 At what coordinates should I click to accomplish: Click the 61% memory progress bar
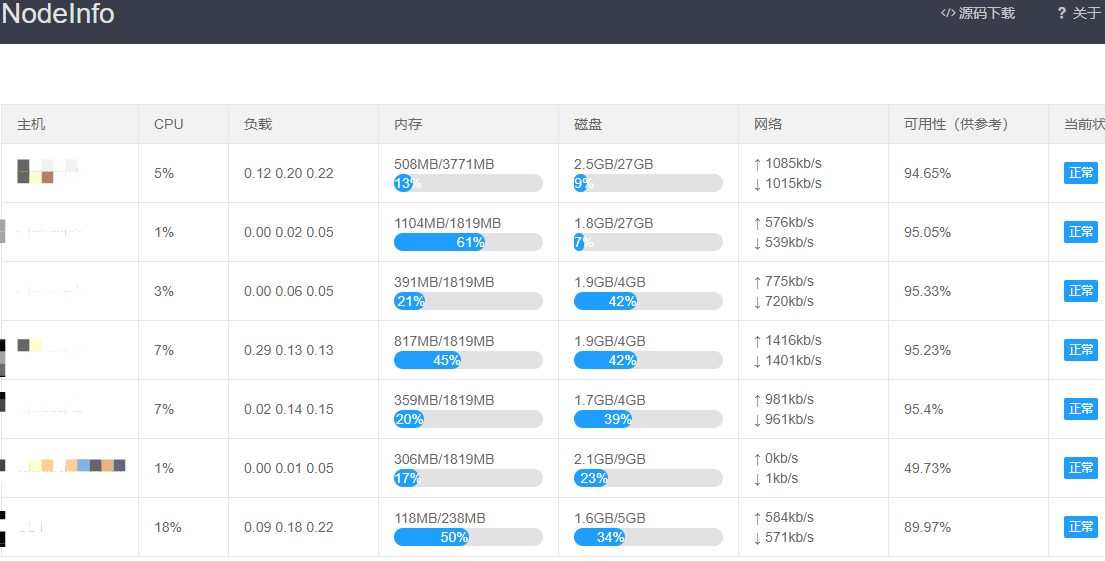pyautogui.click(x=468, y=242)
